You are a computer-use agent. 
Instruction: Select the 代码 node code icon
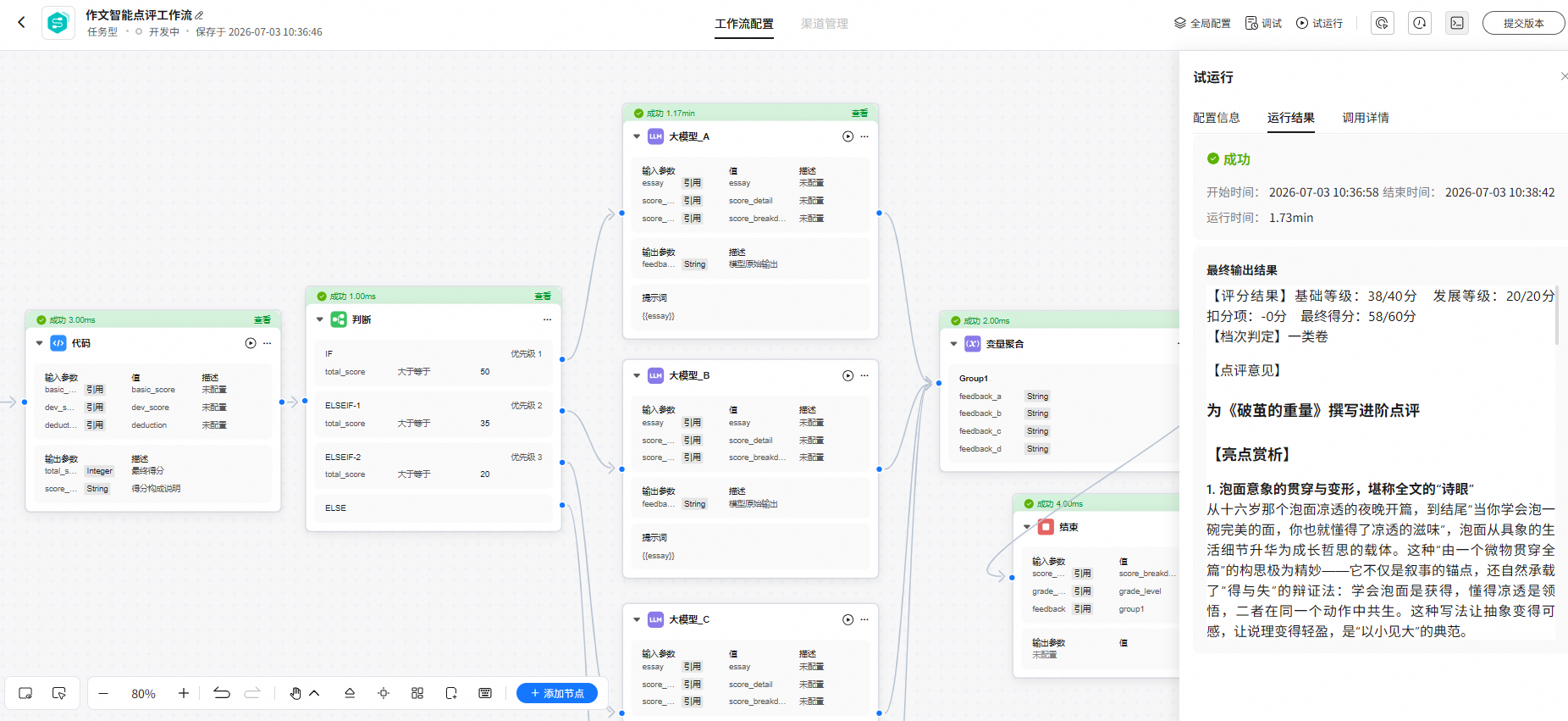pos(58,343)
